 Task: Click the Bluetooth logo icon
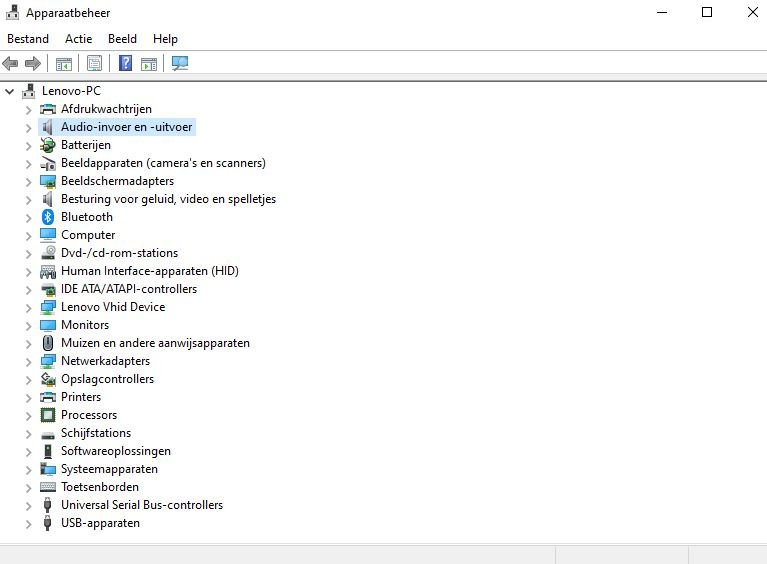48,217
